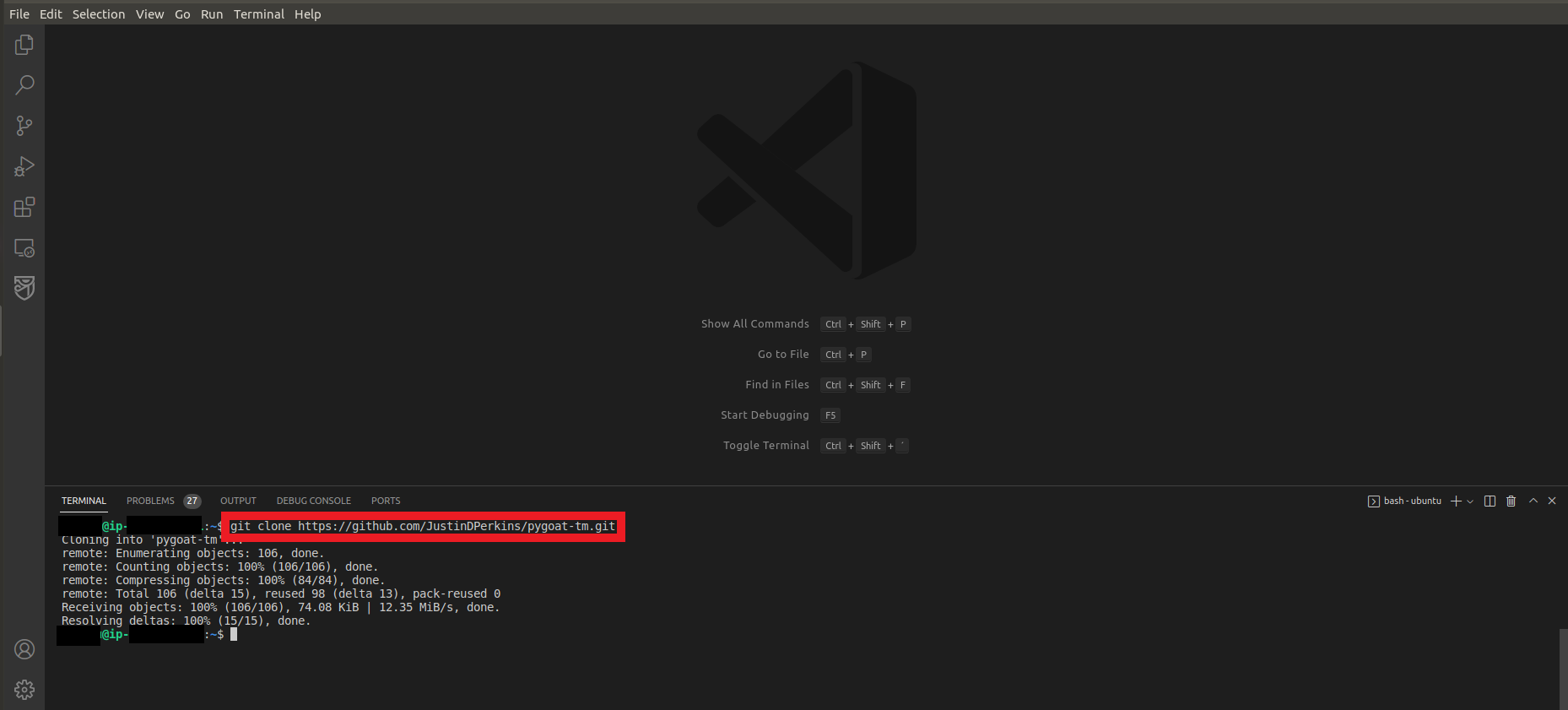Maximize the panel with chevron up icon
1568x710 pixels.
coord(1533,501)
